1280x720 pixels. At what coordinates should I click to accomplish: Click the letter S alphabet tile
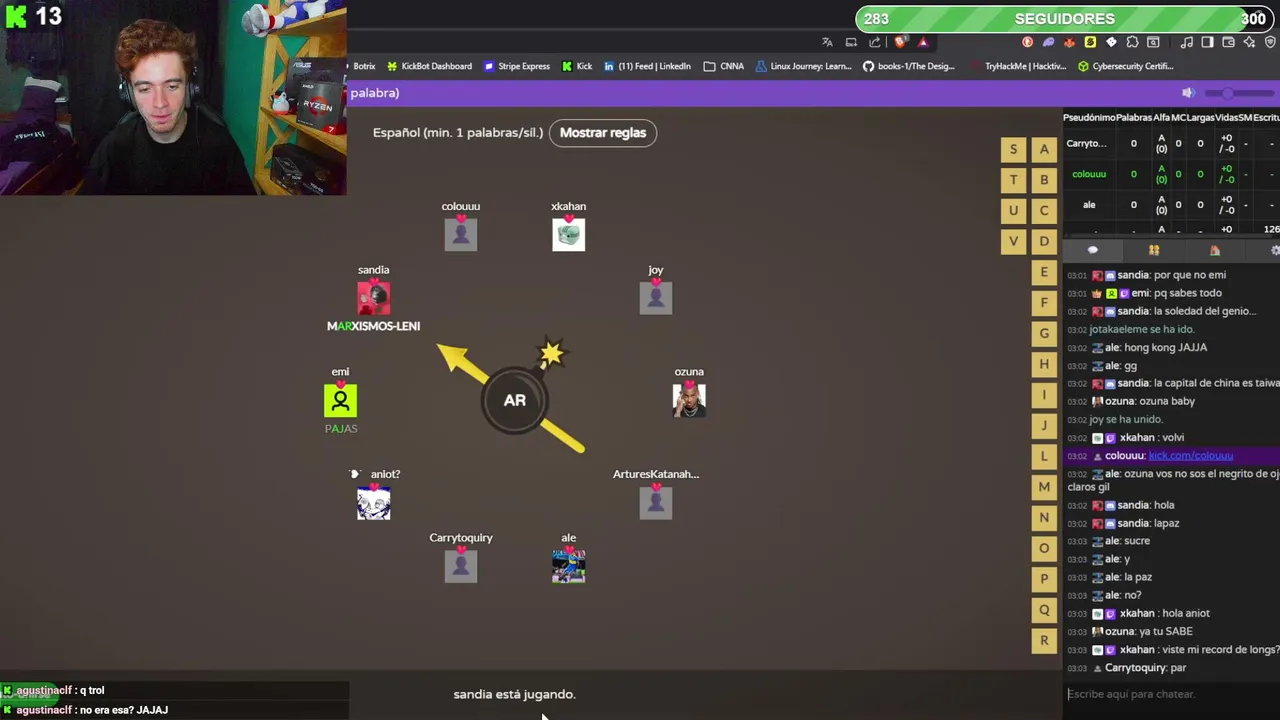click(x=1013, y=149)
